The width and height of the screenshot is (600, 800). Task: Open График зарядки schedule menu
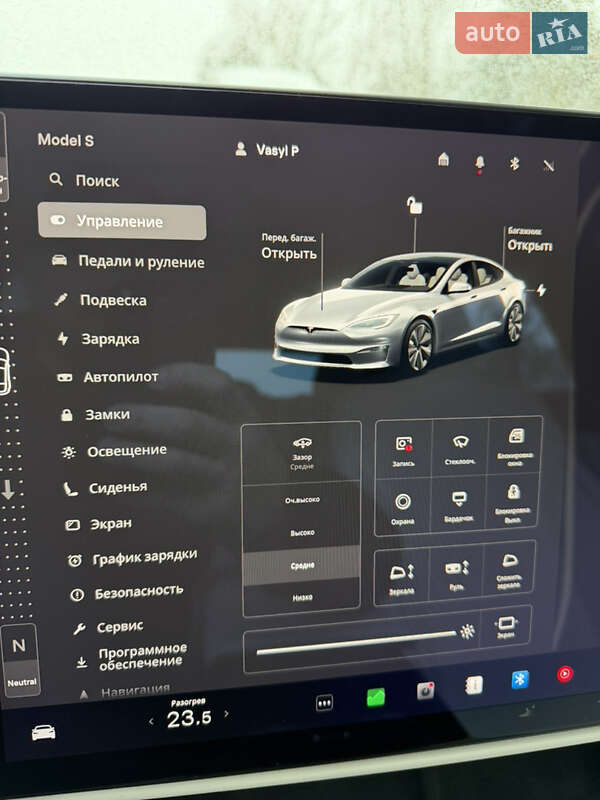point(132,558)
